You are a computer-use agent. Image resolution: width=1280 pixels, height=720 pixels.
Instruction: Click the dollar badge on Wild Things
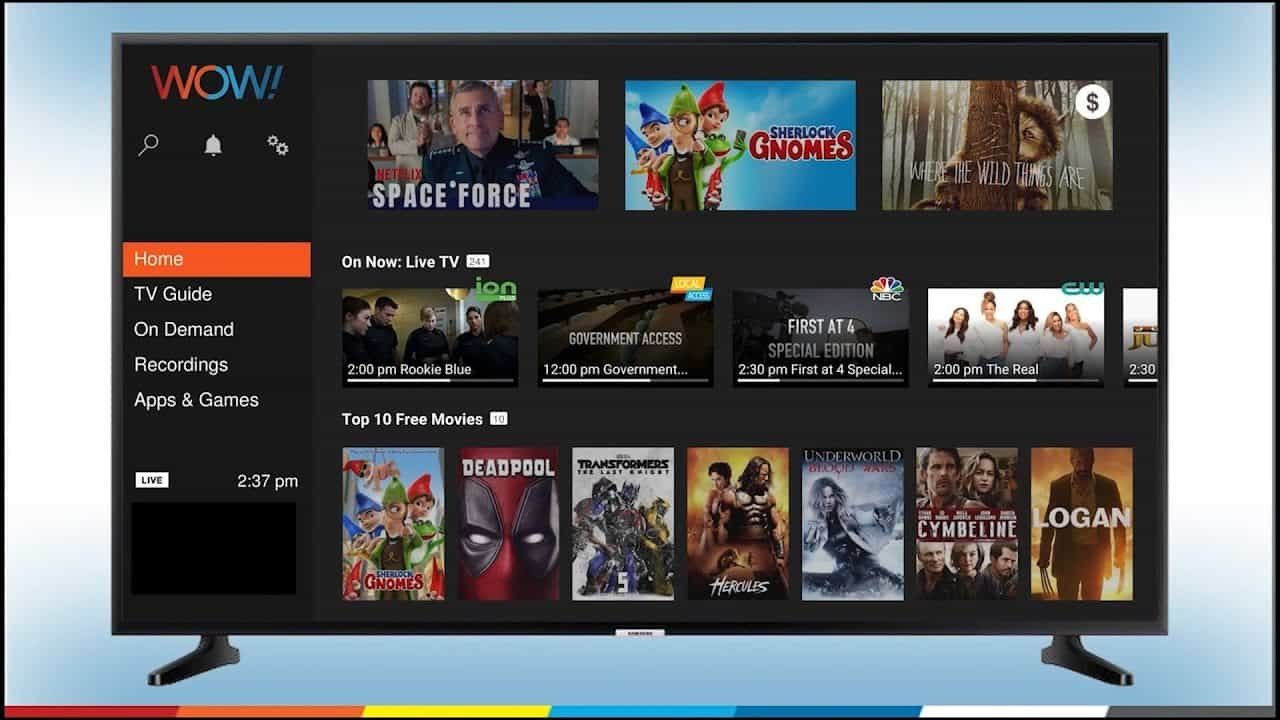1092,102
